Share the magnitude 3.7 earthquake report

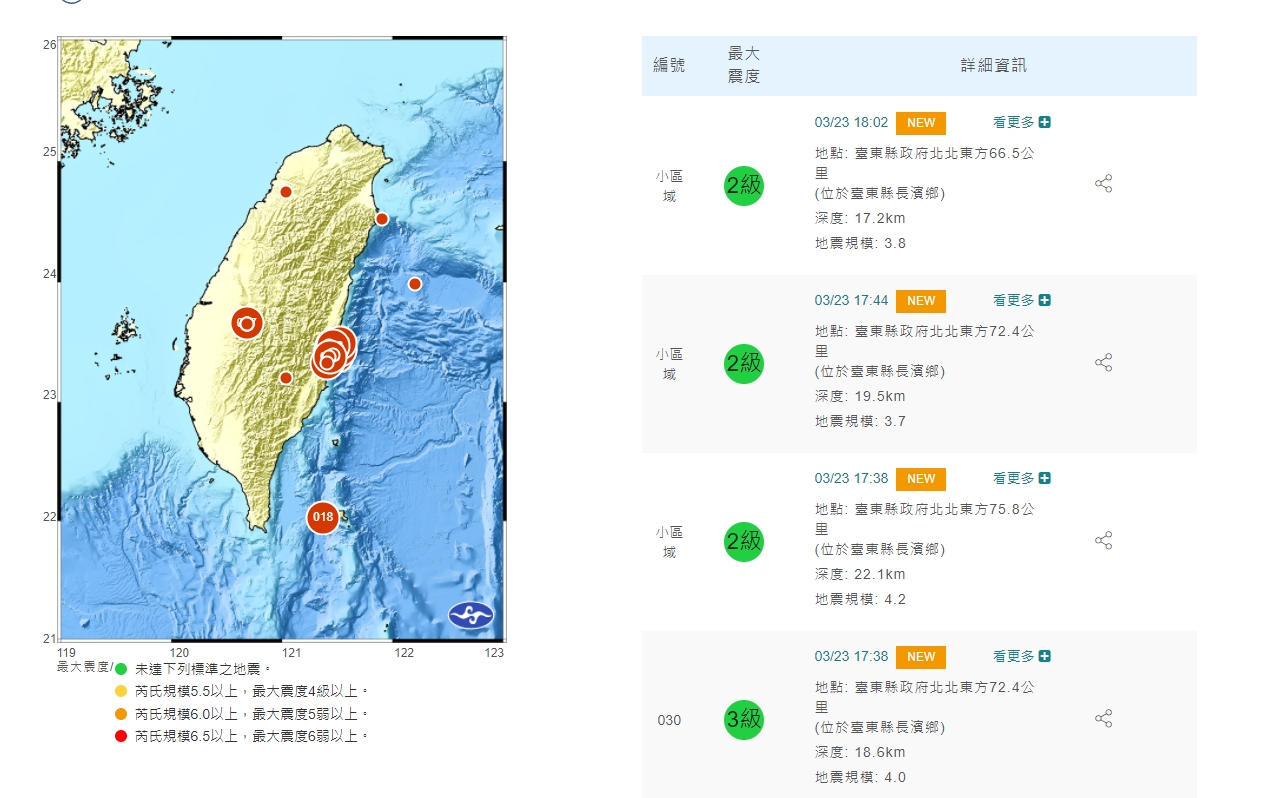tap(1103, 362)
